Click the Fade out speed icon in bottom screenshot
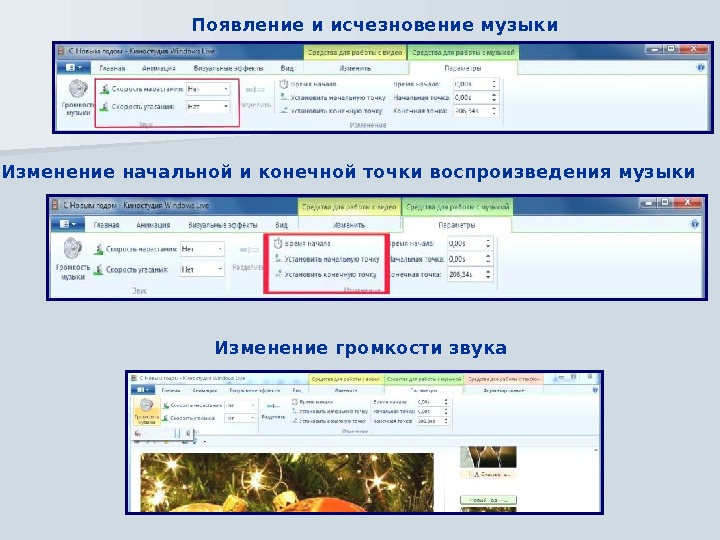720x540 pixels. pyautogui.click(x=166, y=418)
